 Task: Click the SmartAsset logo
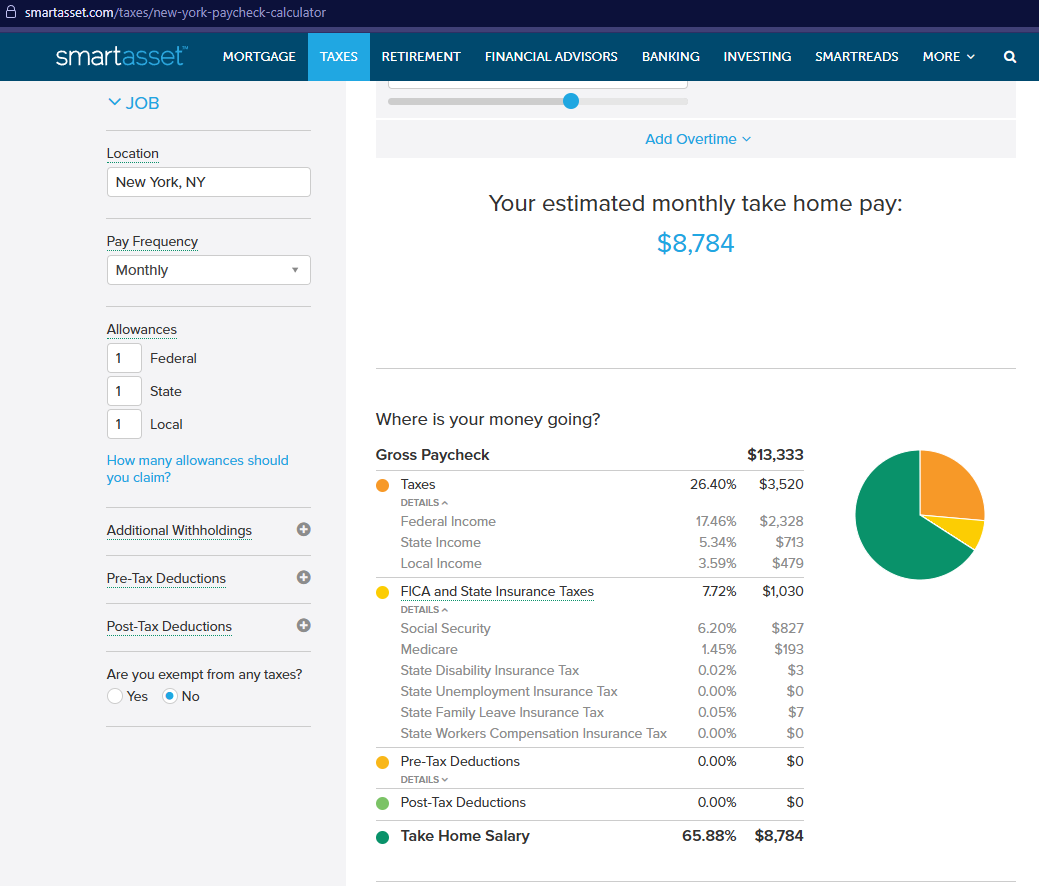(x=121, y=57)
